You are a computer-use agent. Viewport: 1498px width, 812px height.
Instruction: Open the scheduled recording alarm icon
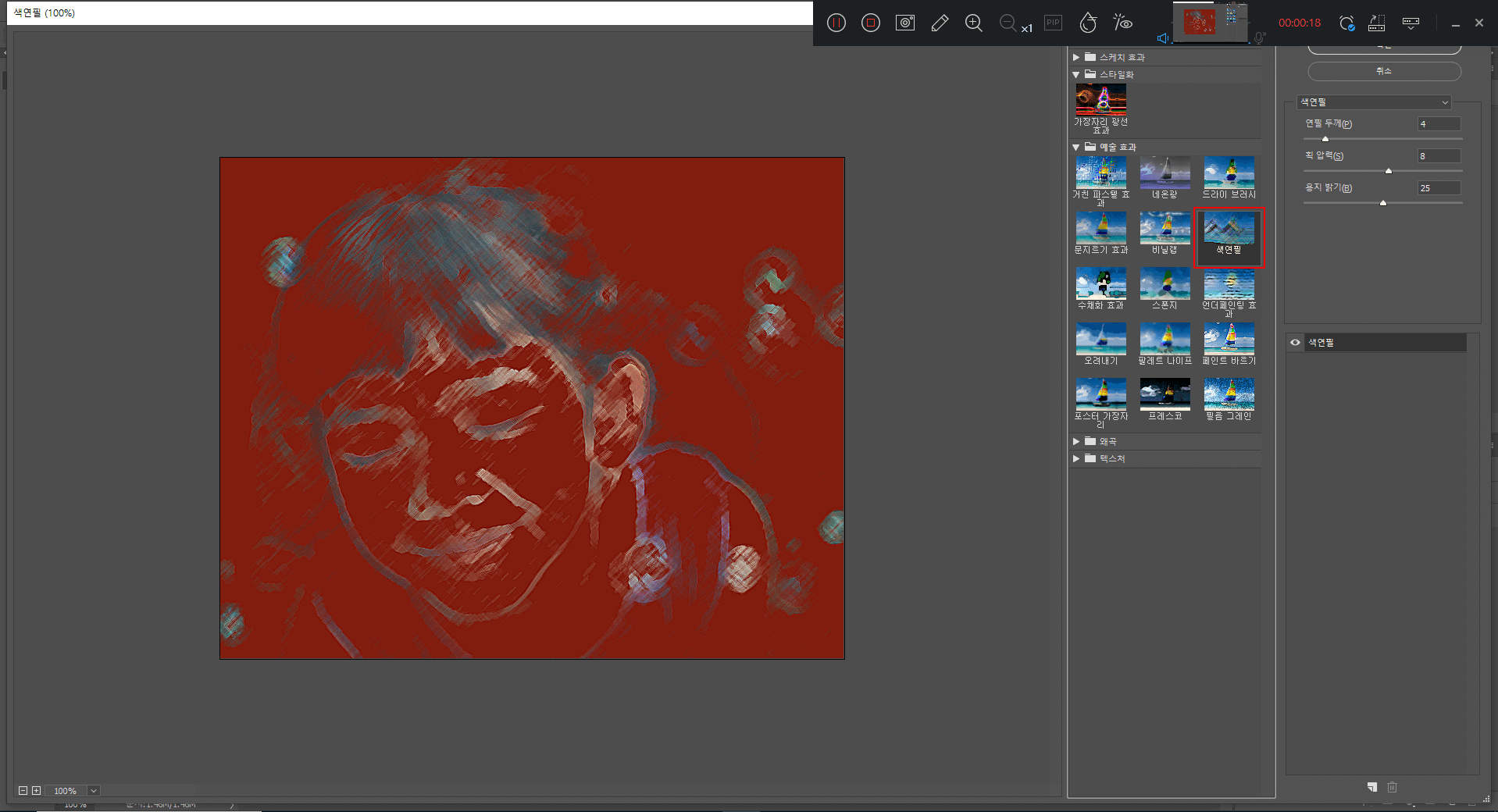(x=1346, y=23)
